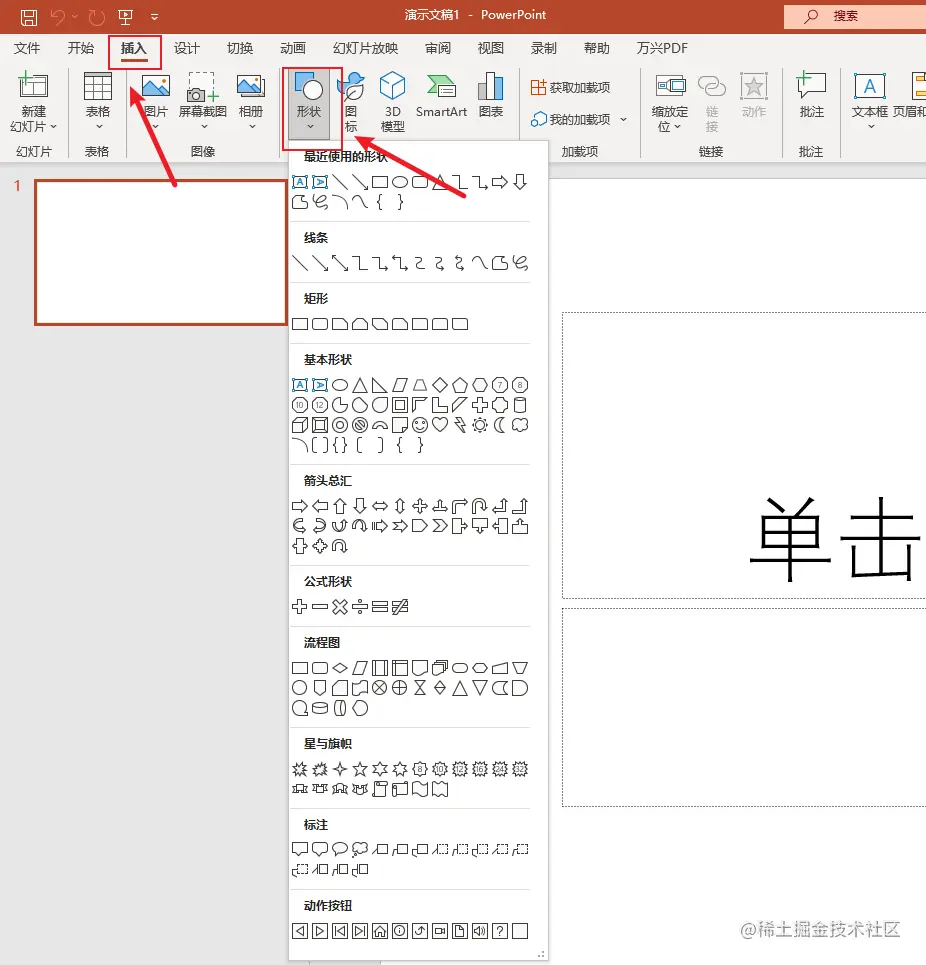The width and height of the screenshot is (926, 965).
Task: Select rectangle in 矩形 section
Action: (300, 324)
